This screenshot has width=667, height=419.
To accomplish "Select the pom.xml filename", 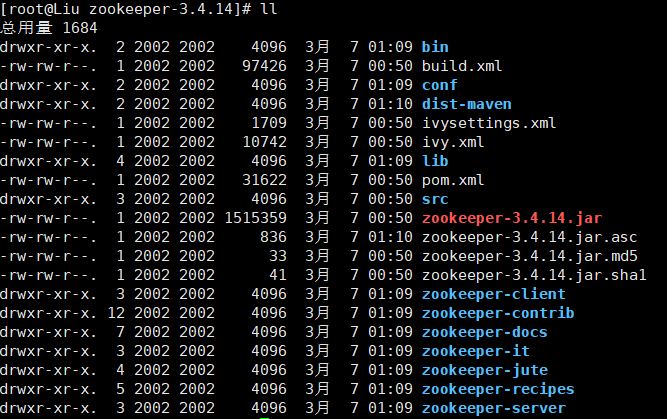I will [x=453, y=180].
